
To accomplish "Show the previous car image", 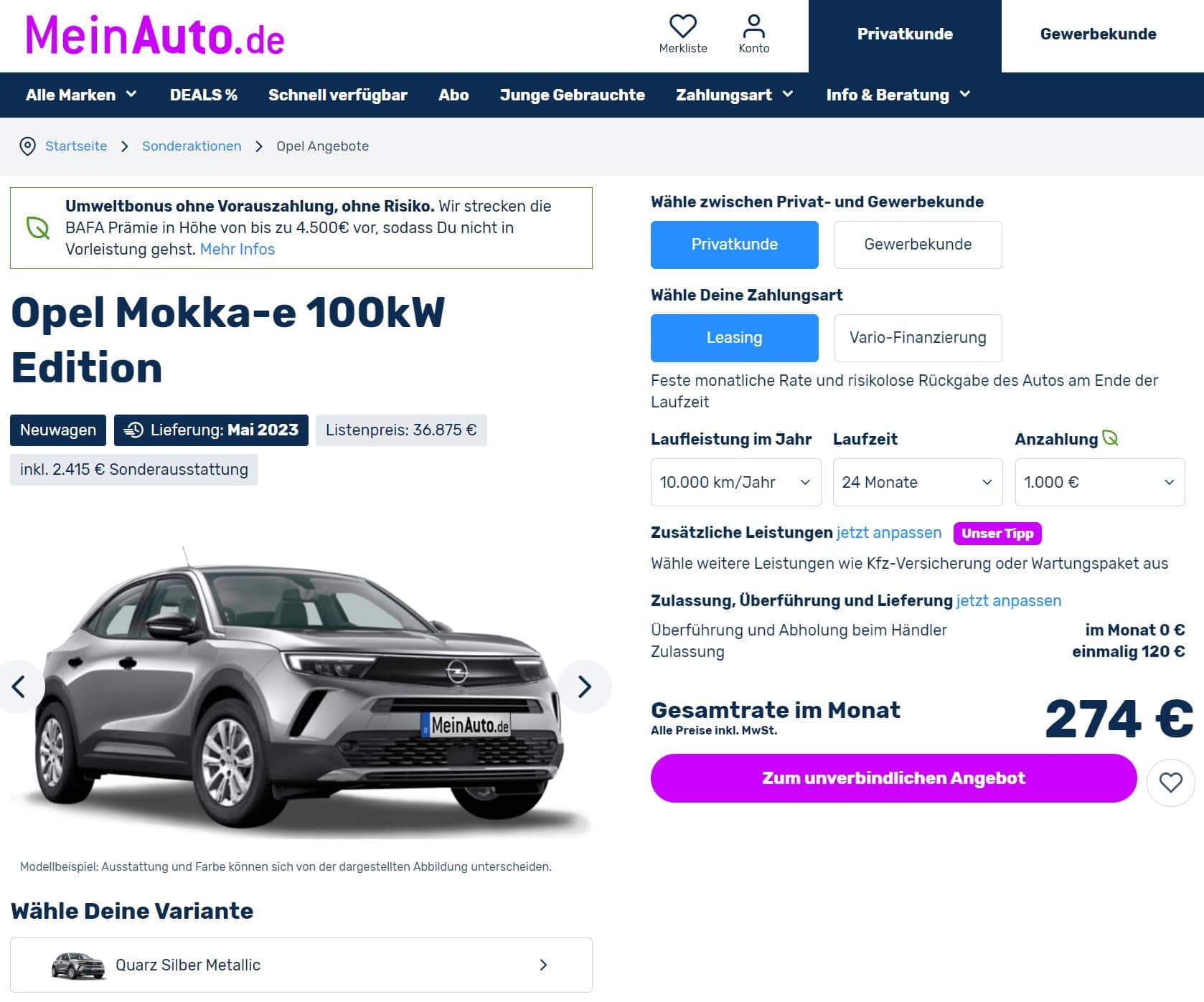I will [19, 686].
